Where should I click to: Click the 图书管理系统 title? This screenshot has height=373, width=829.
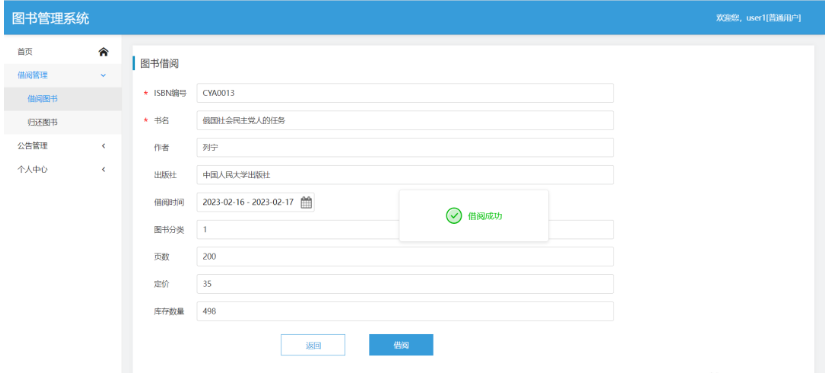click(x=50, y=18)
